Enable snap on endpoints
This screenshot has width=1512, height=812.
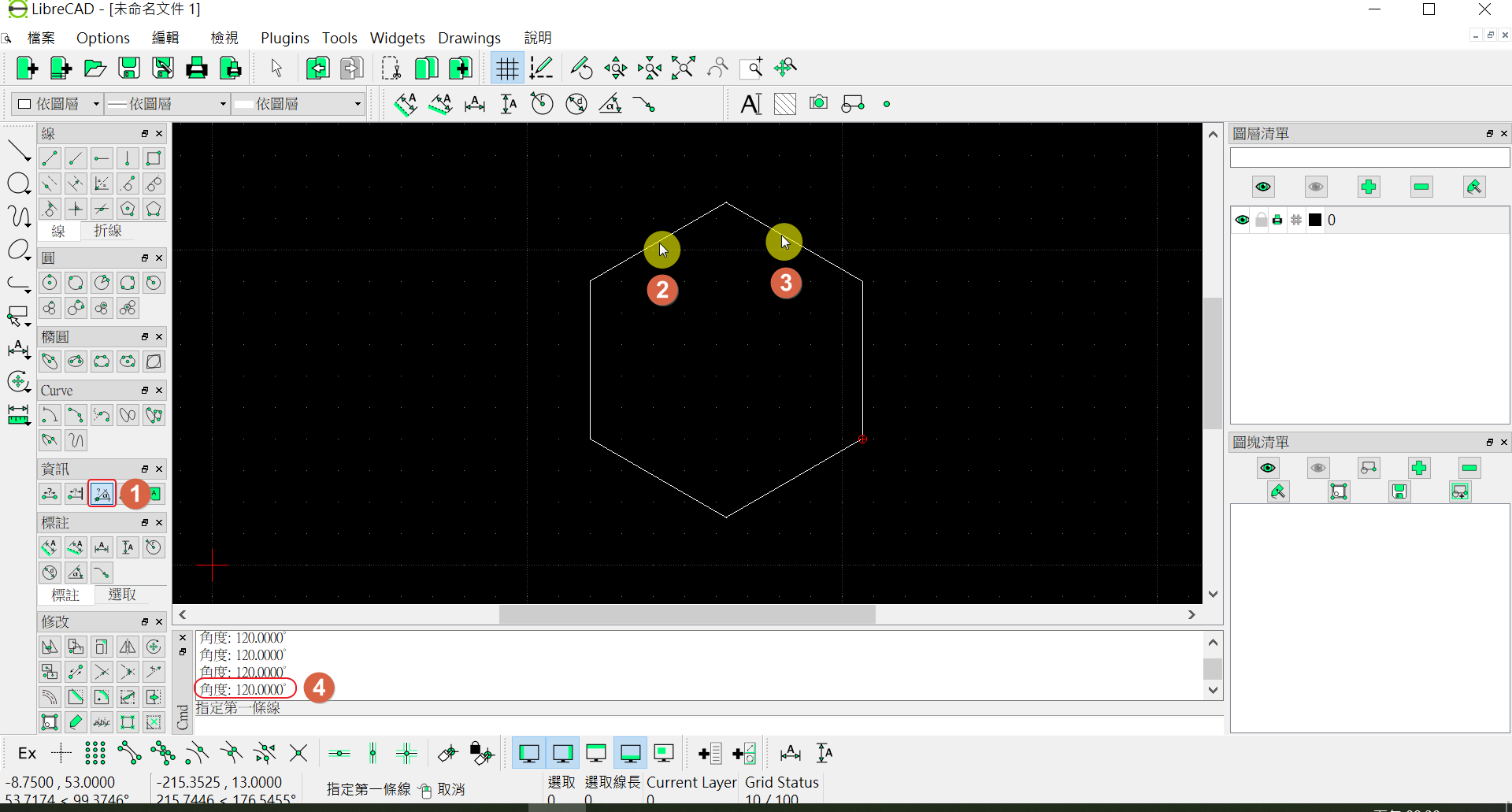pos(129,753)
